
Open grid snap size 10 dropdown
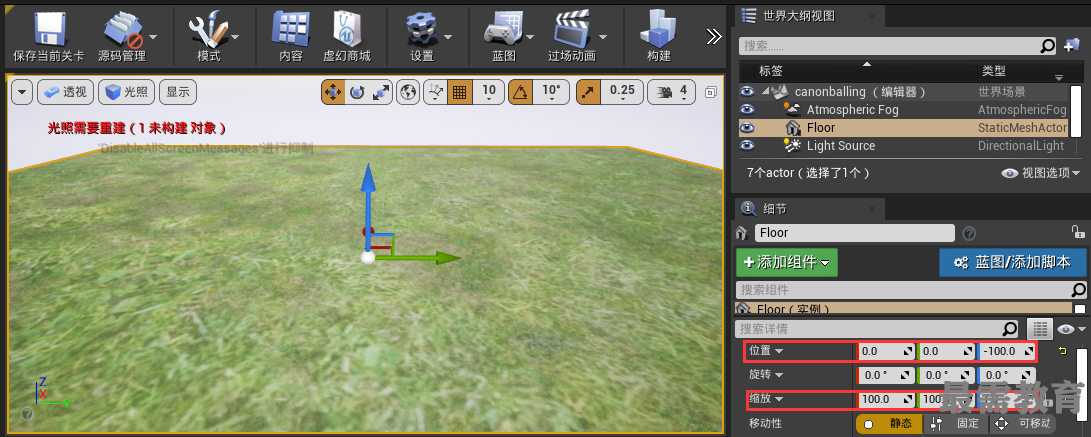[489, 92]
